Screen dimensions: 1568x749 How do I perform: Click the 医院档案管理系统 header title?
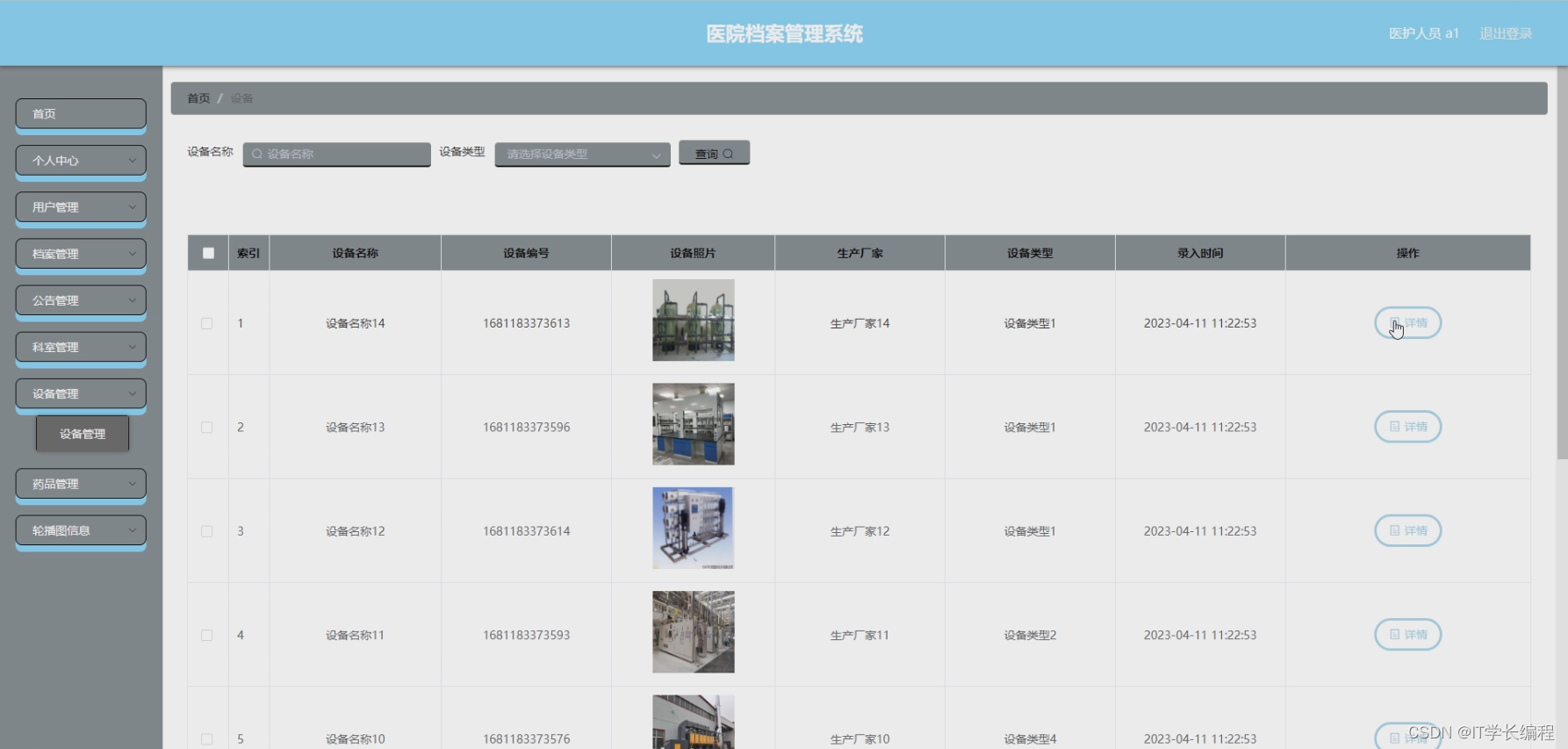click(784, 33)
